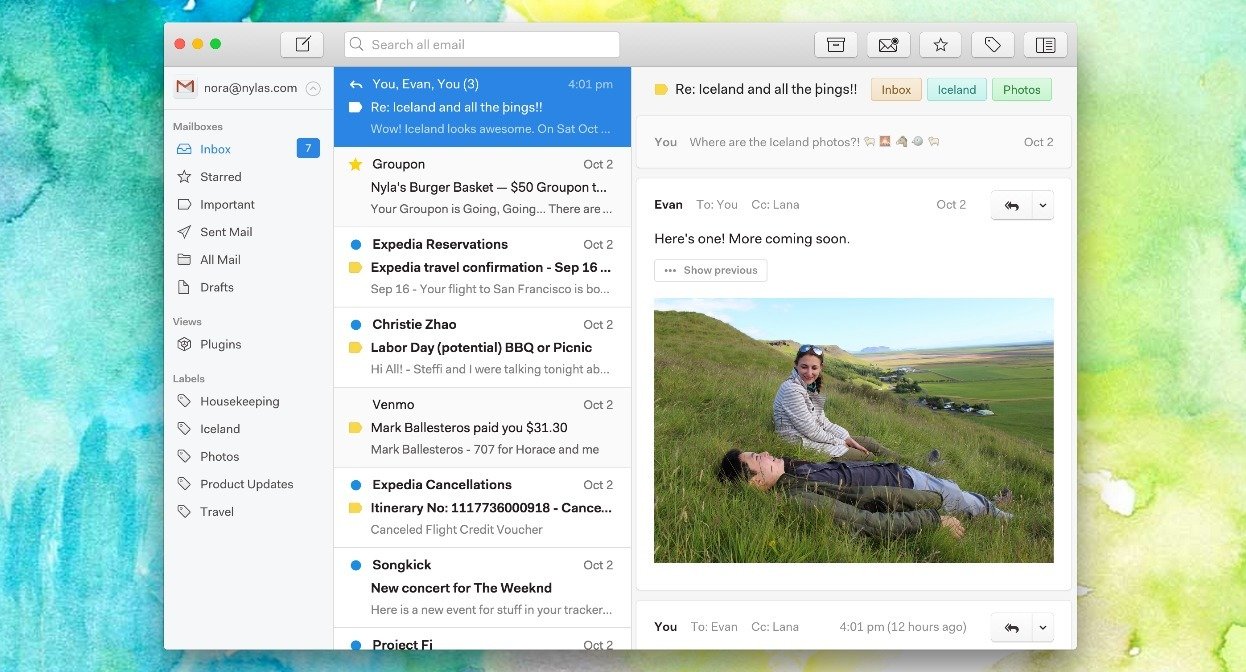Open the Project Fi email row
The width and height of the screenshot is (1246, 672).
(x=482, y=639)
